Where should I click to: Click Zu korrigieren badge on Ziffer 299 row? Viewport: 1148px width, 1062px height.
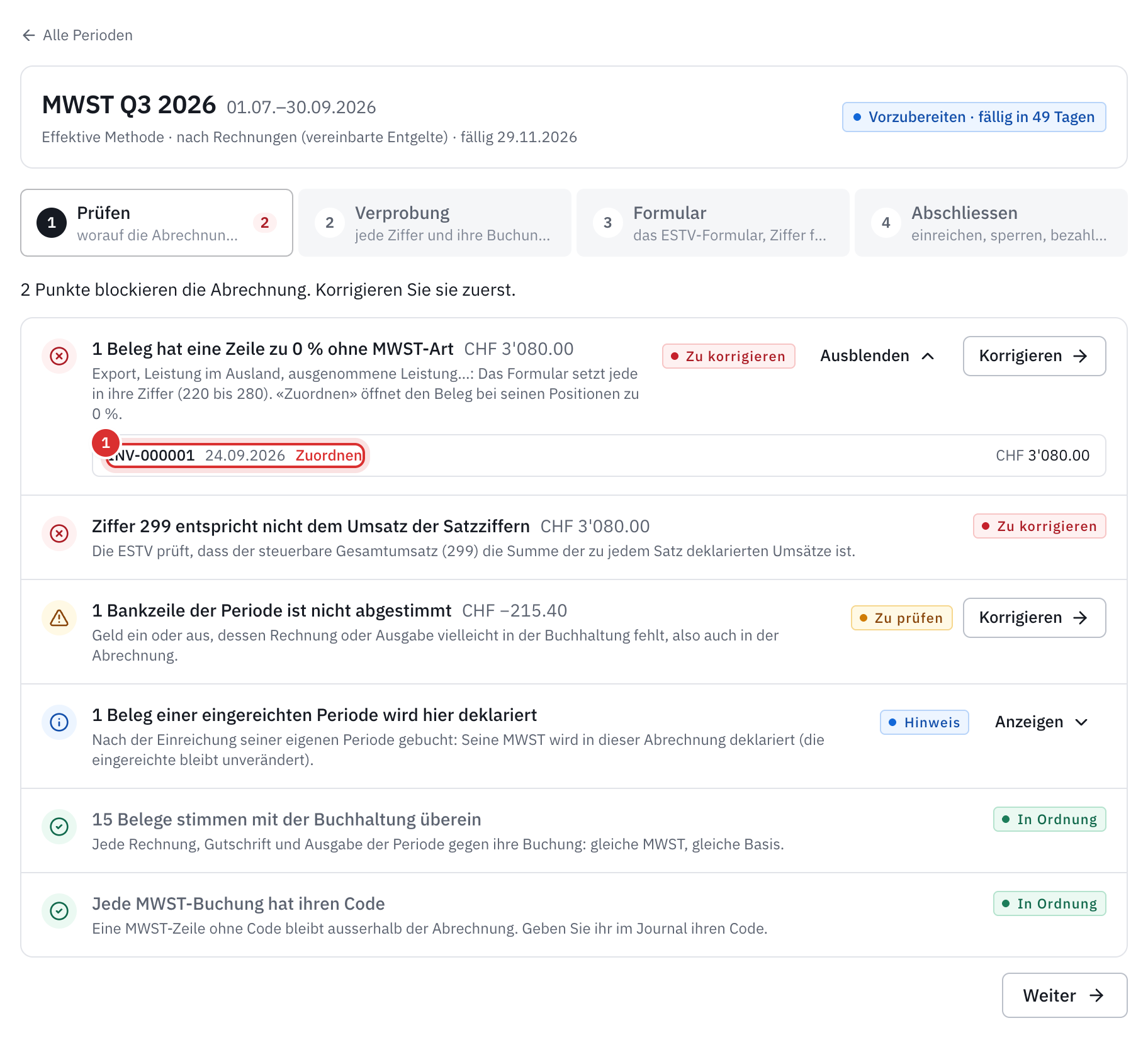pyautogui.click(x=1040, y=526)
